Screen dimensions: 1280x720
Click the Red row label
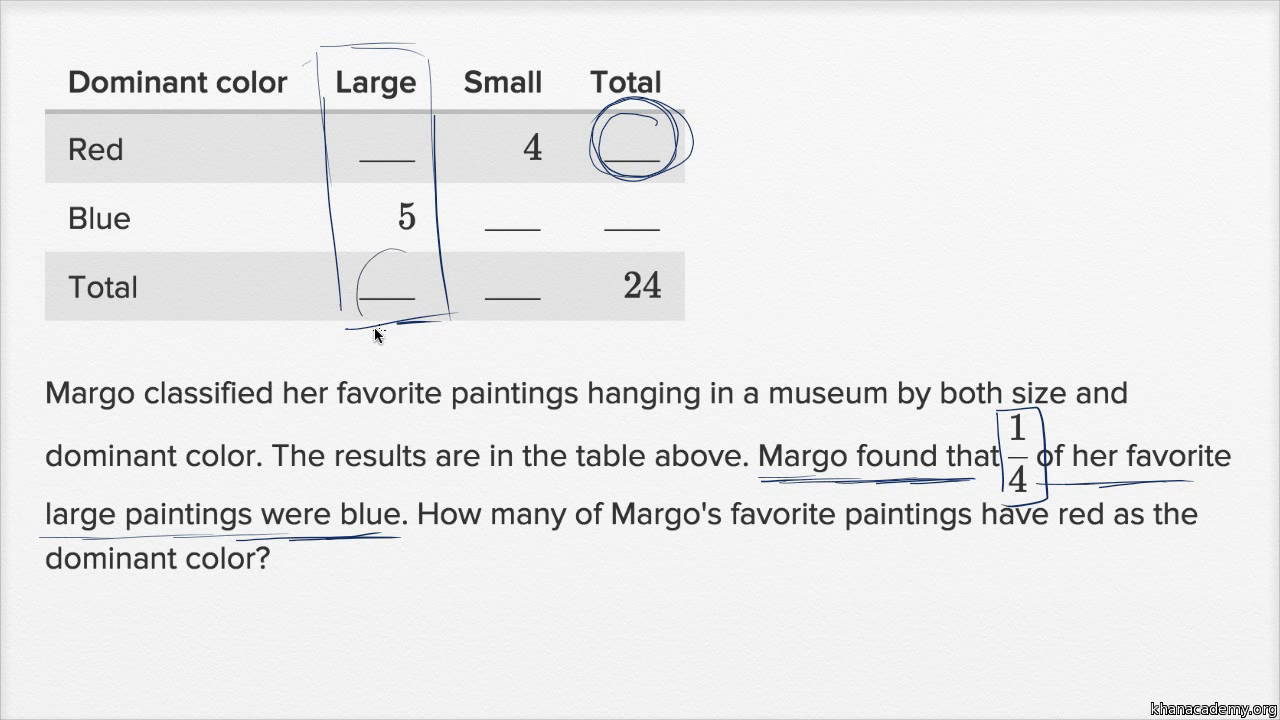[96, 150]
